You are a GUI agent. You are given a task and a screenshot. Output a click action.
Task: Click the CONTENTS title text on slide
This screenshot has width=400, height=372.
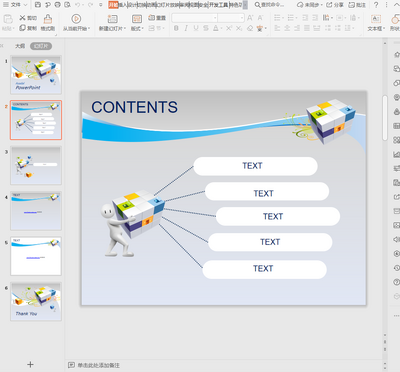(134, 107)
